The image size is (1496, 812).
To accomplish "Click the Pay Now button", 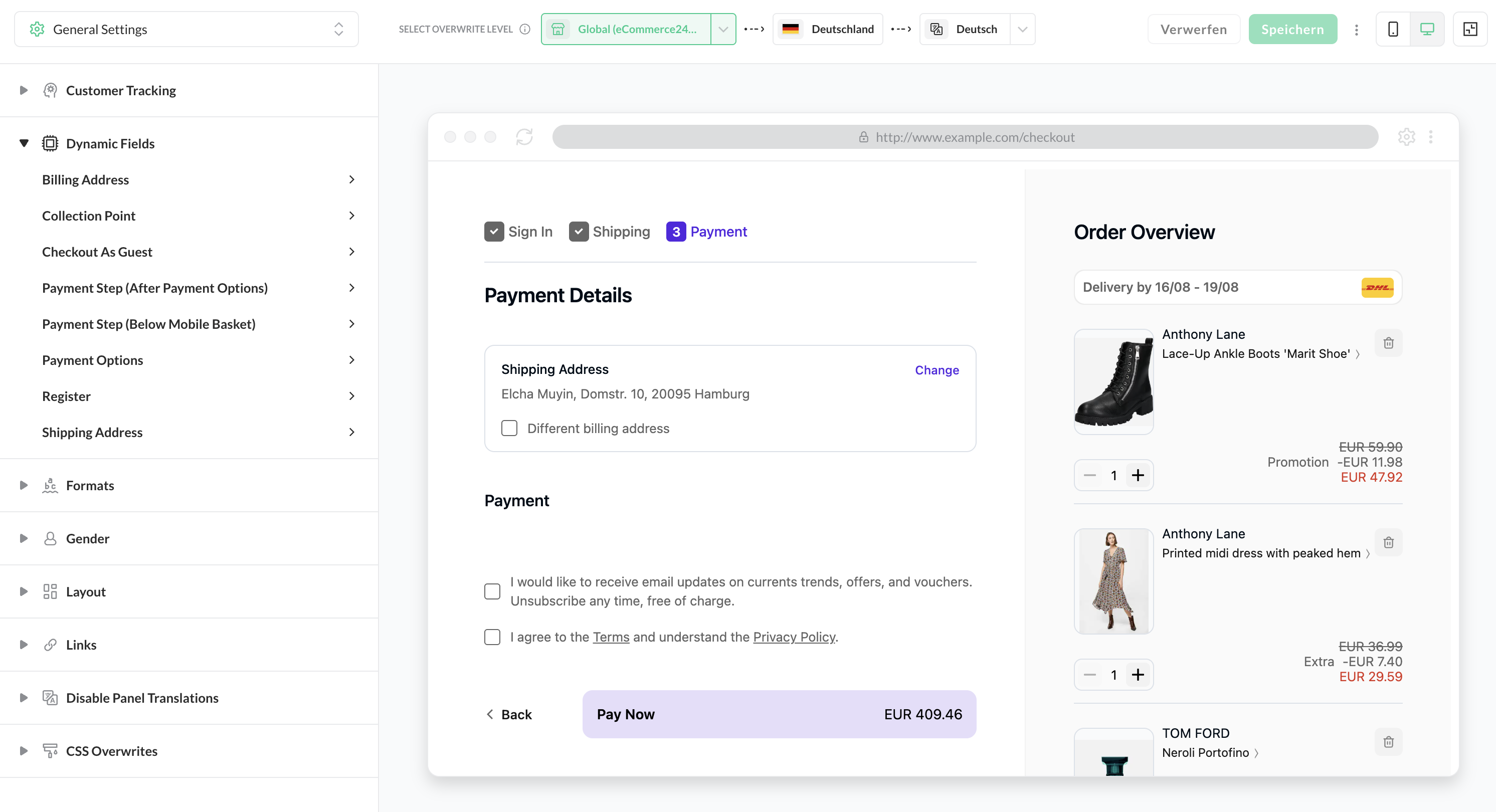I will point(779,714).
